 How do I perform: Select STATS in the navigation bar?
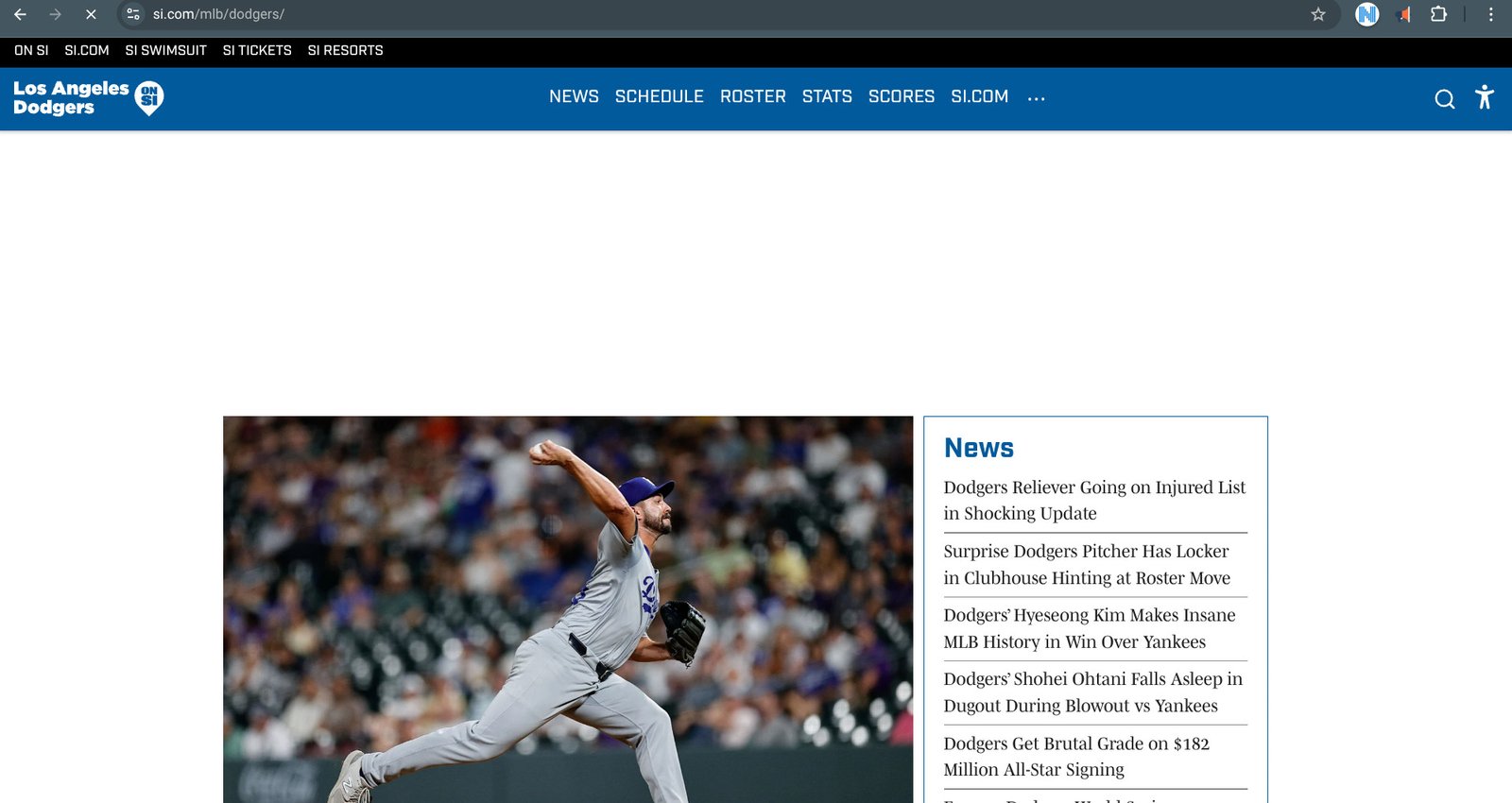pyautogui.click(x=827, y=96)
